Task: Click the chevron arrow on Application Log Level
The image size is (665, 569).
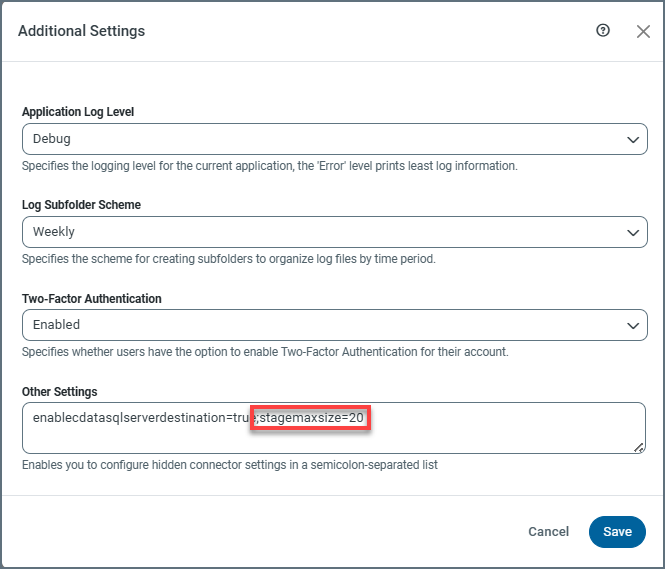Action: tap(631, 139)
